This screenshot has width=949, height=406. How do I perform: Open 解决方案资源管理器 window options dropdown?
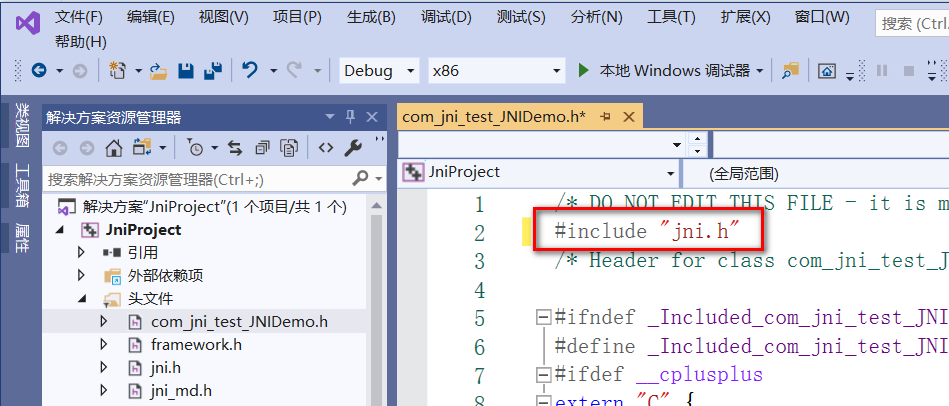point(330,116)
